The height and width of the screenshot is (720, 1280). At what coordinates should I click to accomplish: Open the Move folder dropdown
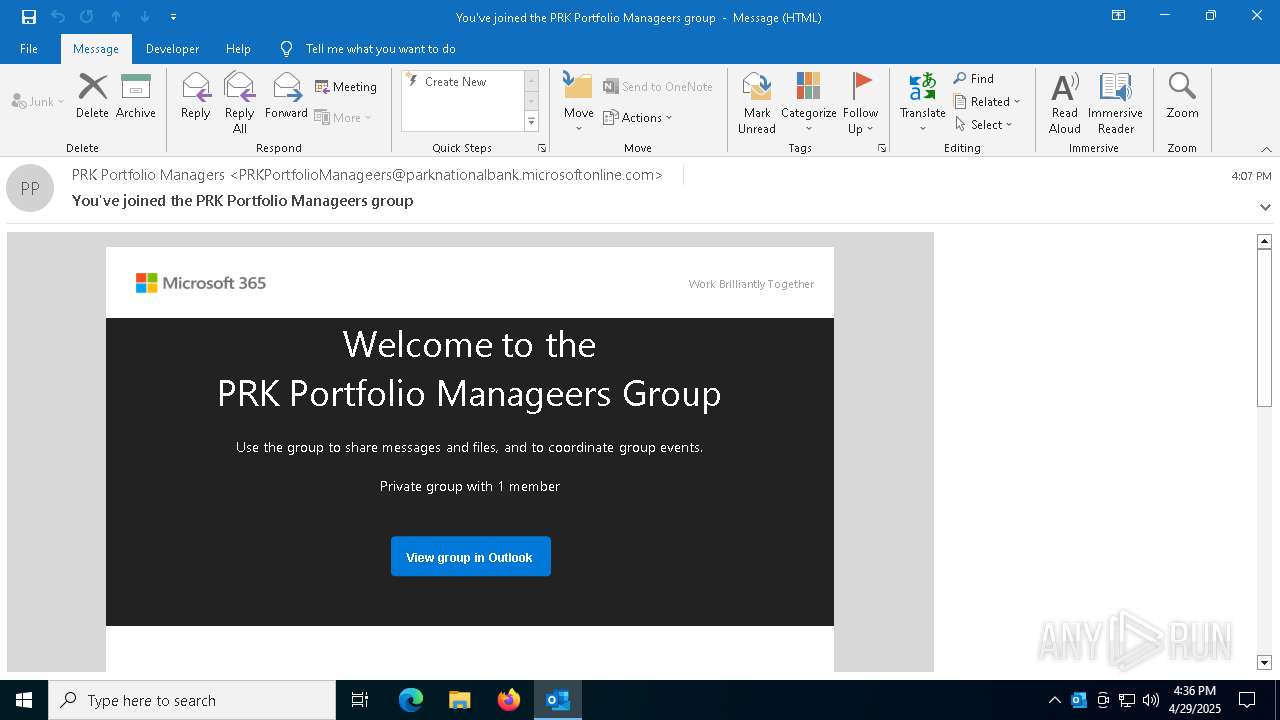(x=579, y=103)
